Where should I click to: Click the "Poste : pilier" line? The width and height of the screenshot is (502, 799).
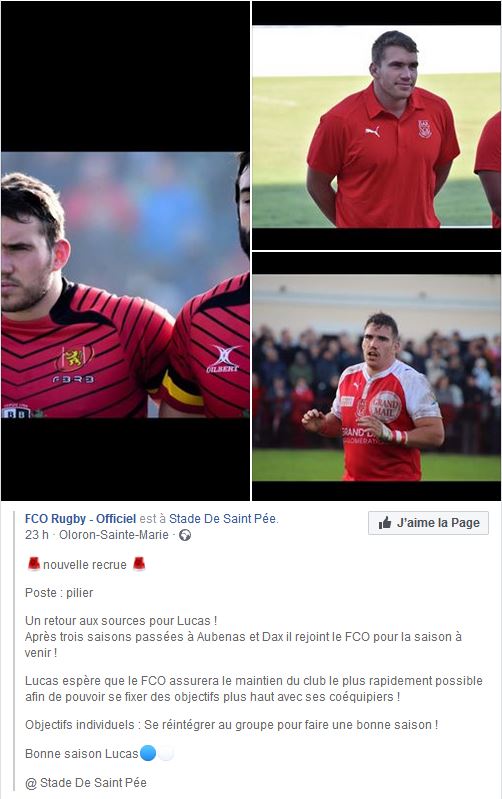pyautogui.click(x=59, y=593)
